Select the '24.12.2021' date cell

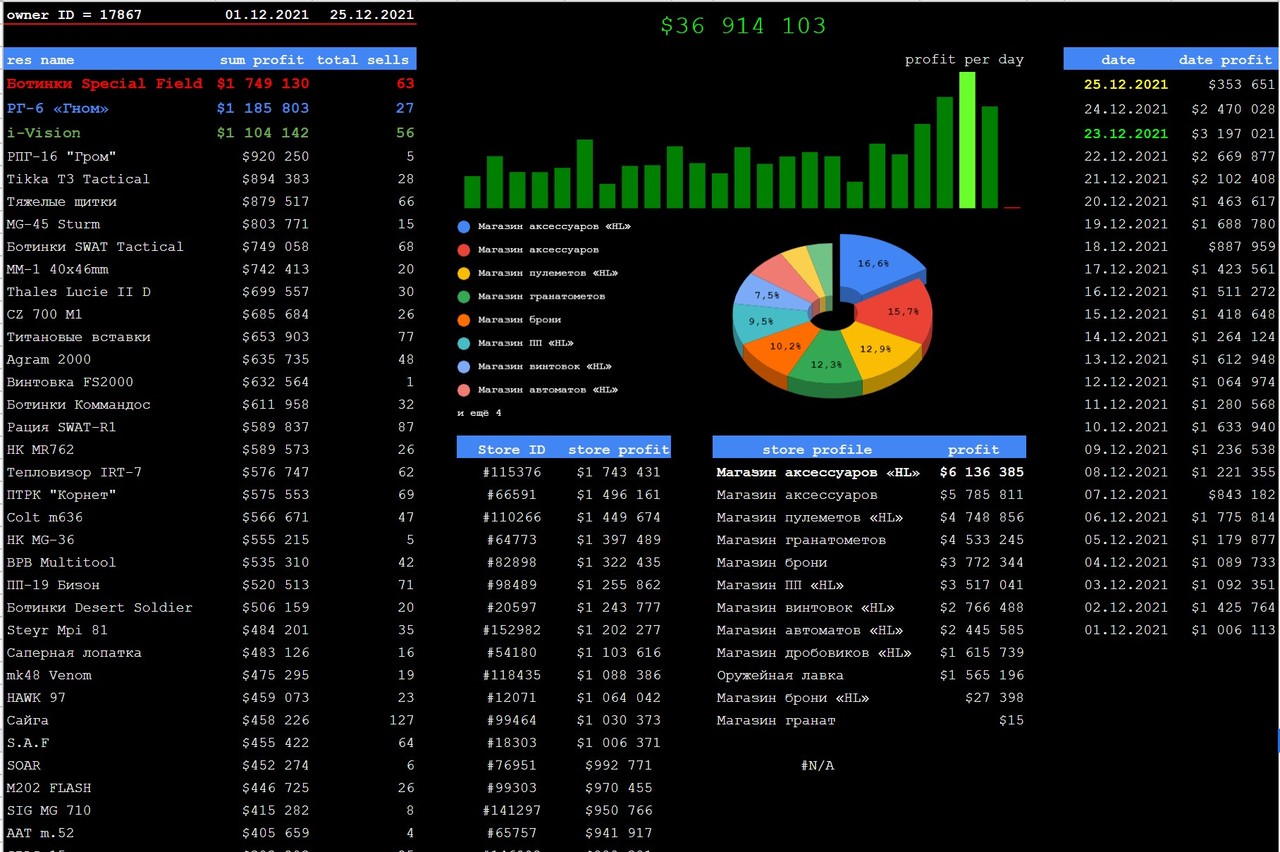[x=1126, y=109]
